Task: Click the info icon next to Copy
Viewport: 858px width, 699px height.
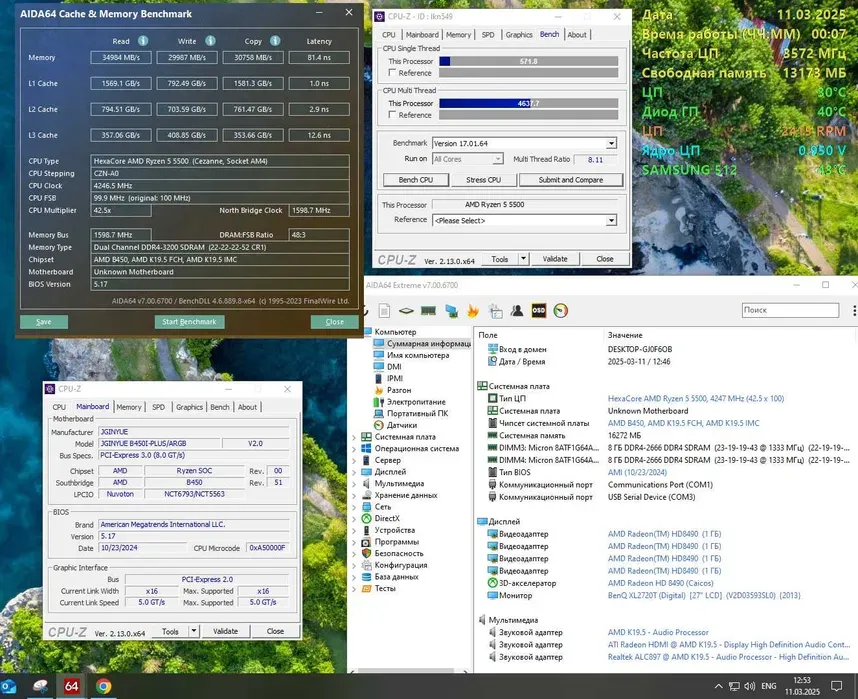Action: (x=275, y=41)
